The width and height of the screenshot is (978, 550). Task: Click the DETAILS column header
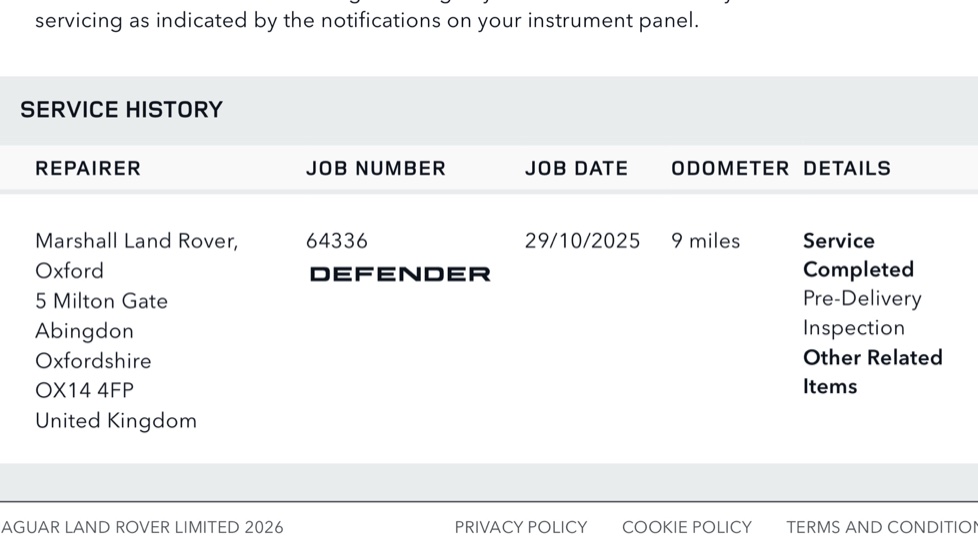[846, 168]
